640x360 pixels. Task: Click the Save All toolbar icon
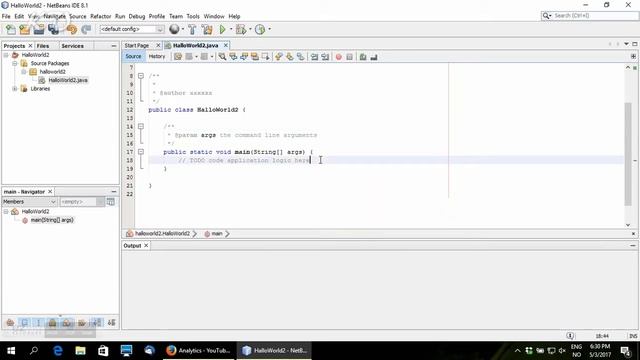[53, 29]
